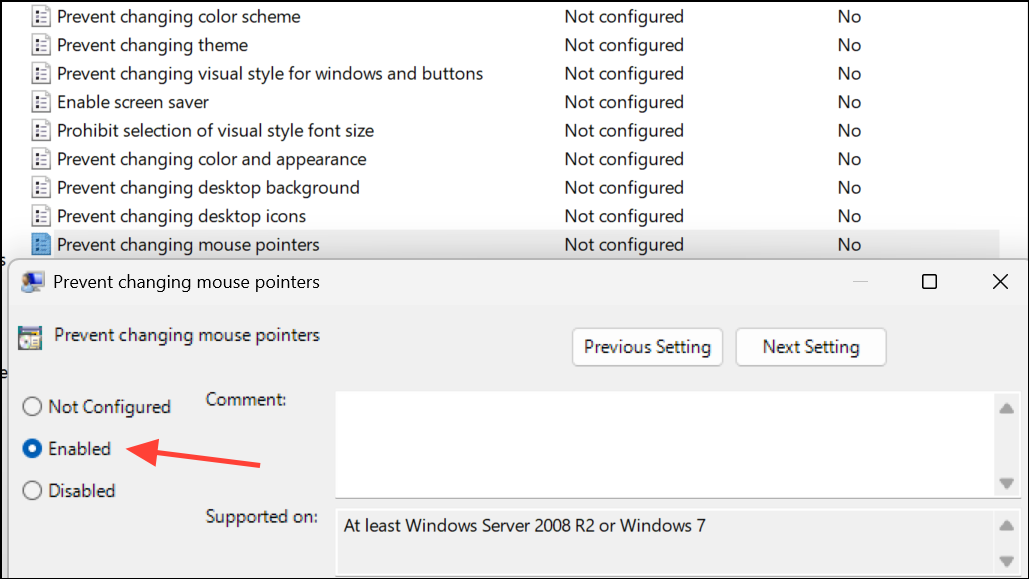
Task: Click the Comment scrollbar down arrow
Action: [x=1008, y=485]
